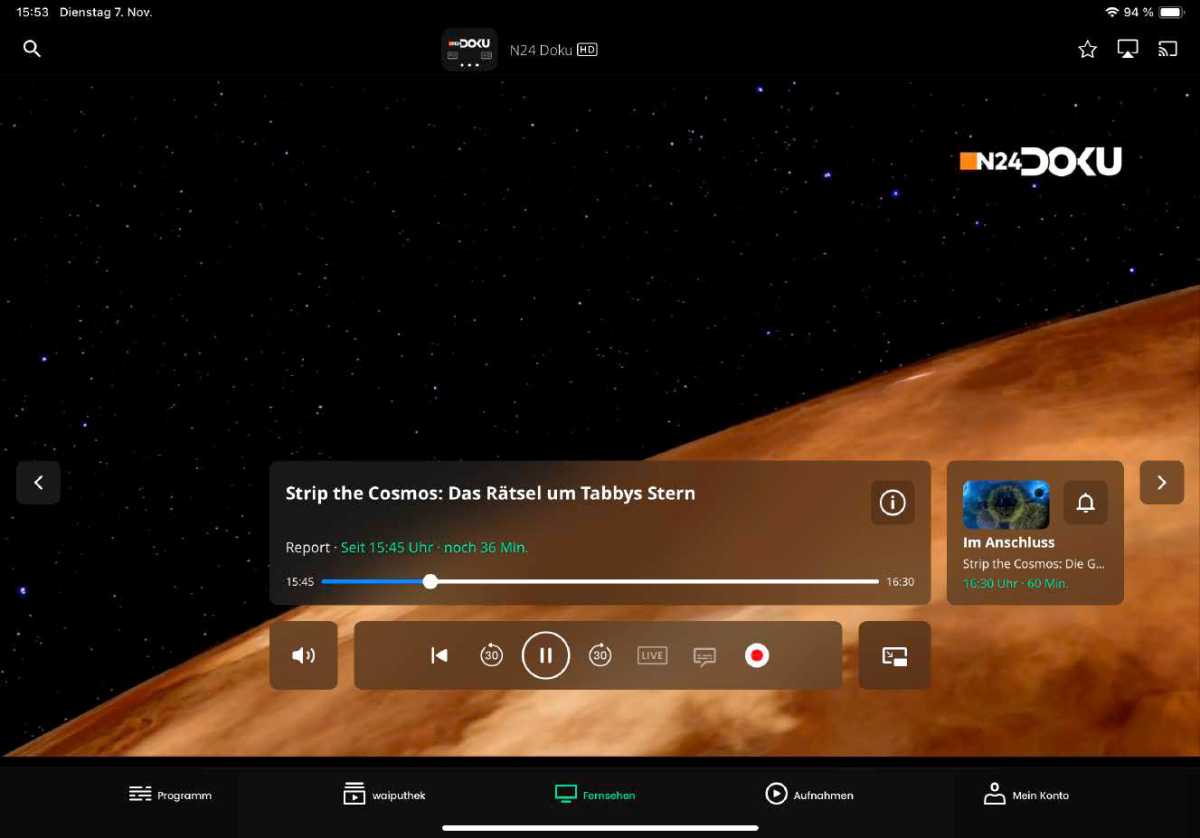The width and height of the screenshot is (1200, 838).
Task: Switch to the next channel arrow
Action: pyautogui.click(x=1161, y=482)
